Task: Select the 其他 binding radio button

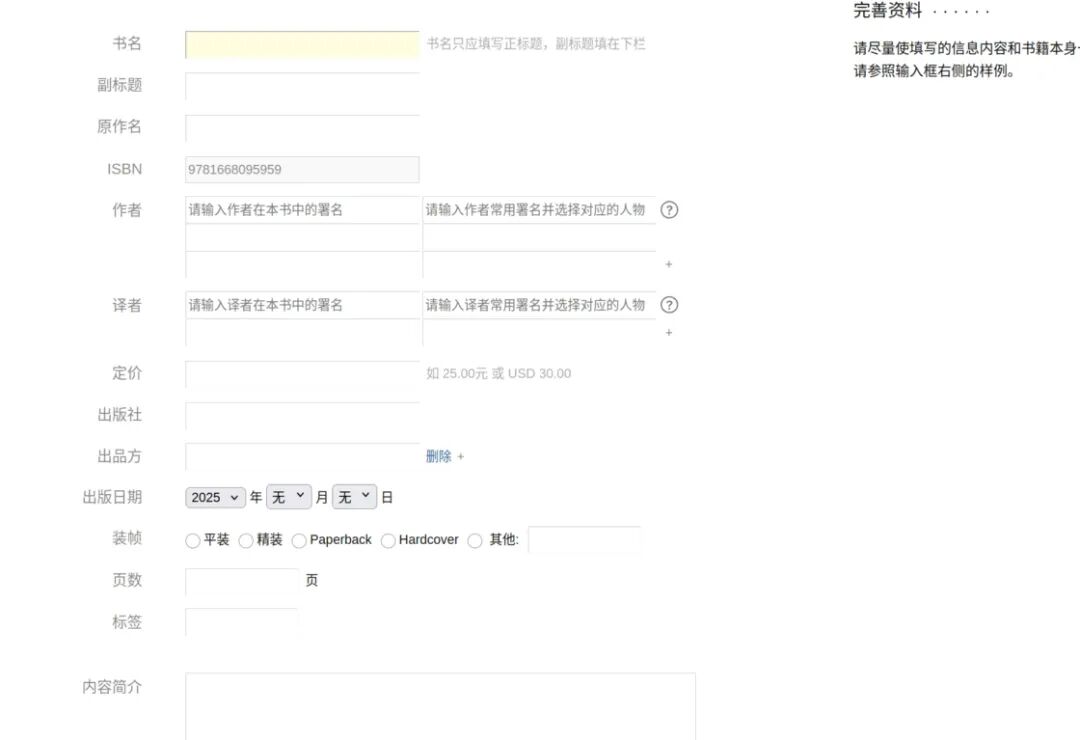Action: tap(475, 541)
